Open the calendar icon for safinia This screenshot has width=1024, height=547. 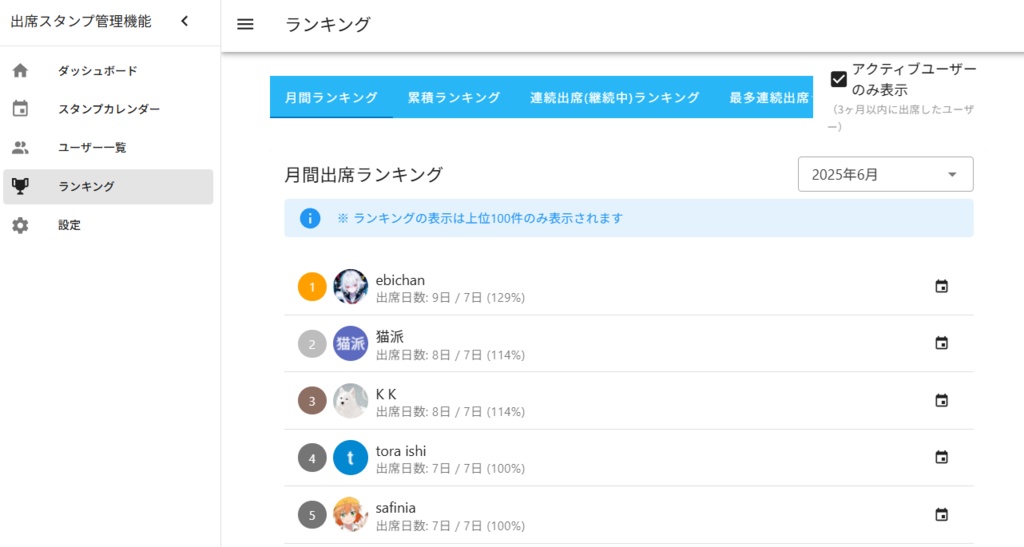(x=941, y=515)
